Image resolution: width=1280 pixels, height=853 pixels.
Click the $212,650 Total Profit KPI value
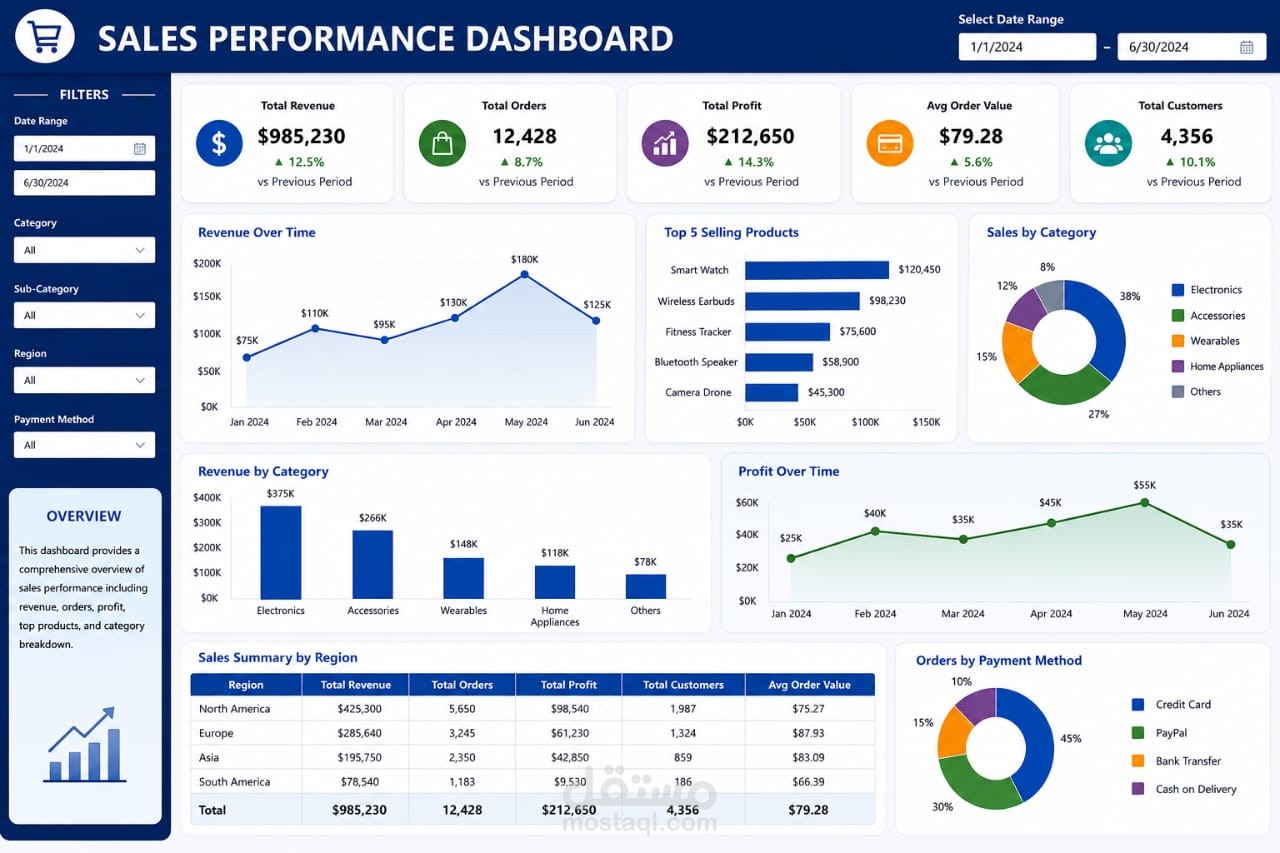point(750,136)
